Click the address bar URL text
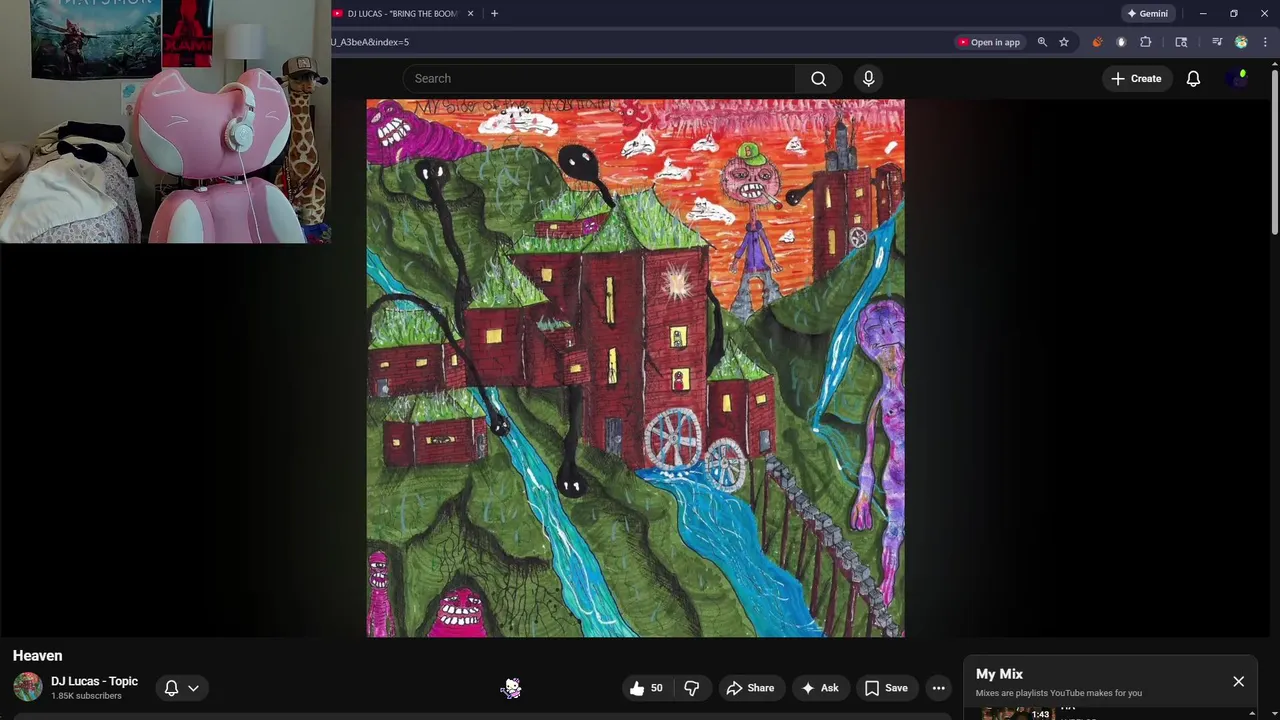1280x720 pixels. pos(370,42)
